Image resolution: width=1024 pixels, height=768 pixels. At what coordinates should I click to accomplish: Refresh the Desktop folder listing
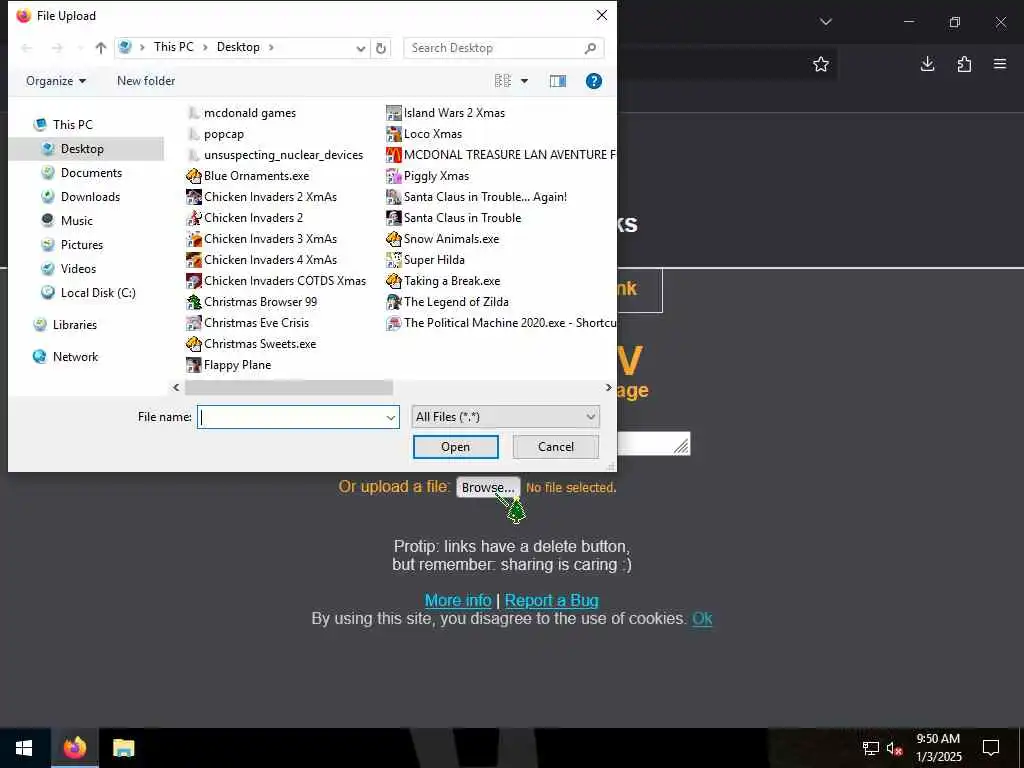point(381,48)
